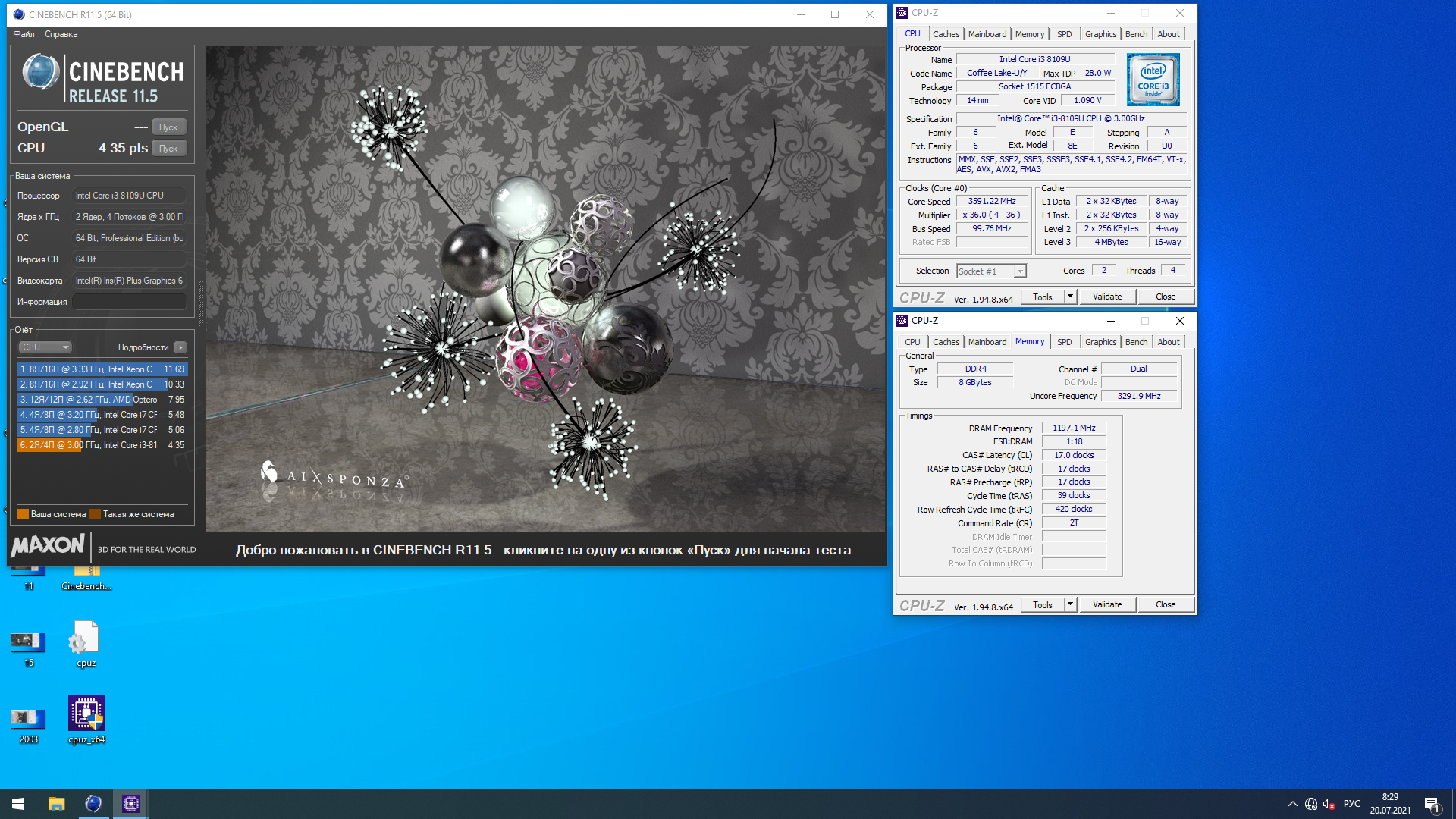Click the Такая же система legend swatch
1456x819 pixels.
(95, 514)
